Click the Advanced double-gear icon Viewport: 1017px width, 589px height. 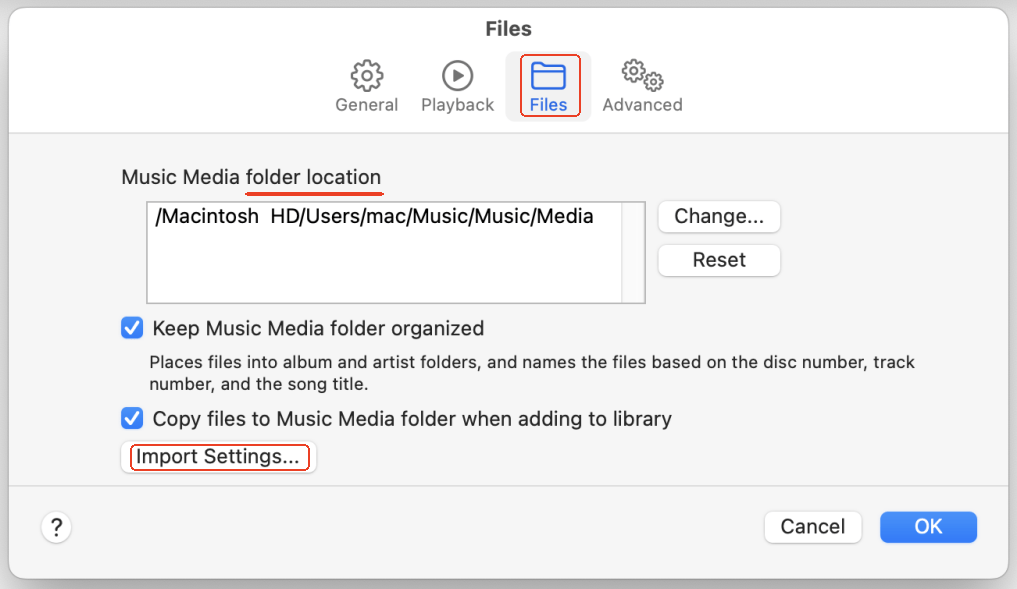pyautogui.click(x=642, y=75)
